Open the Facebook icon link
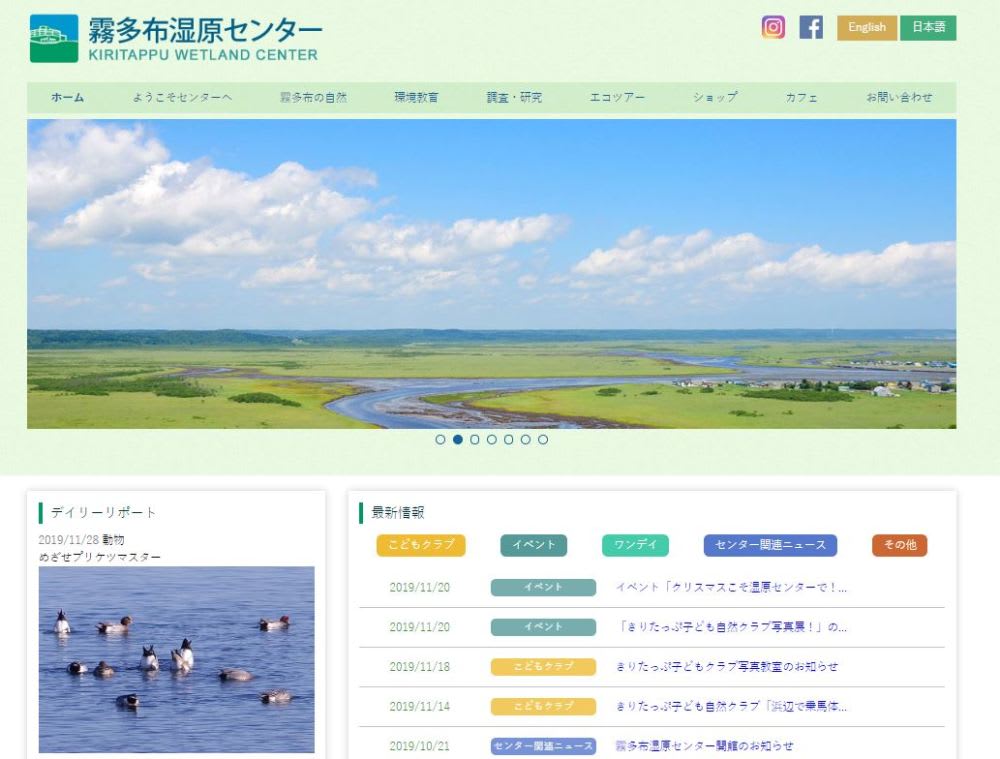The width and height of the screenshot is (1000, 759). coord(811,28)
